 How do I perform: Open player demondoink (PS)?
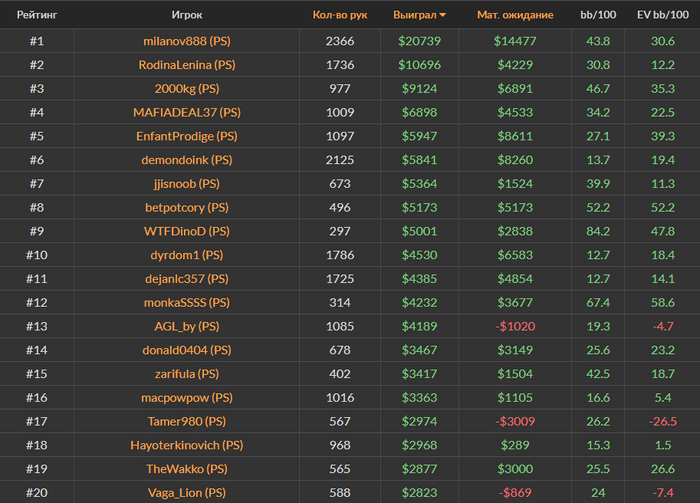pyautogui.click(x=187, y=160)
